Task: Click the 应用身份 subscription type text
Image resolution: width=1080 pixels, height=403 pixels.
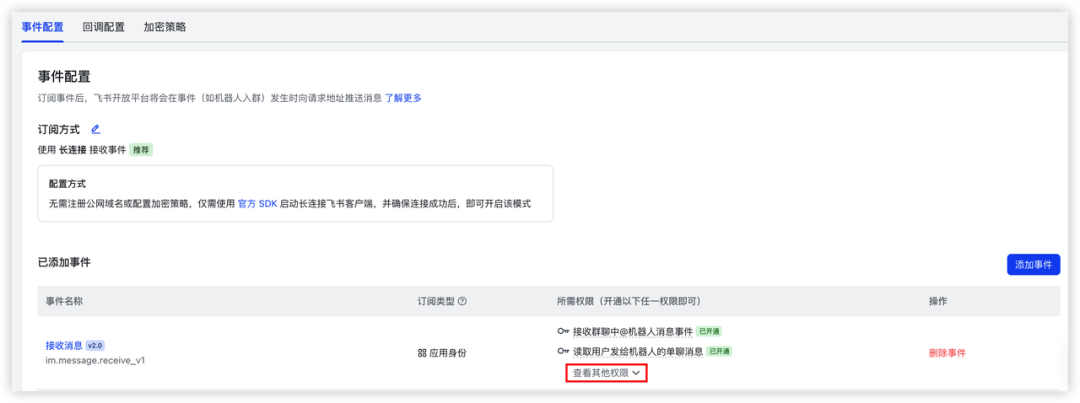Action: point(448,353)
